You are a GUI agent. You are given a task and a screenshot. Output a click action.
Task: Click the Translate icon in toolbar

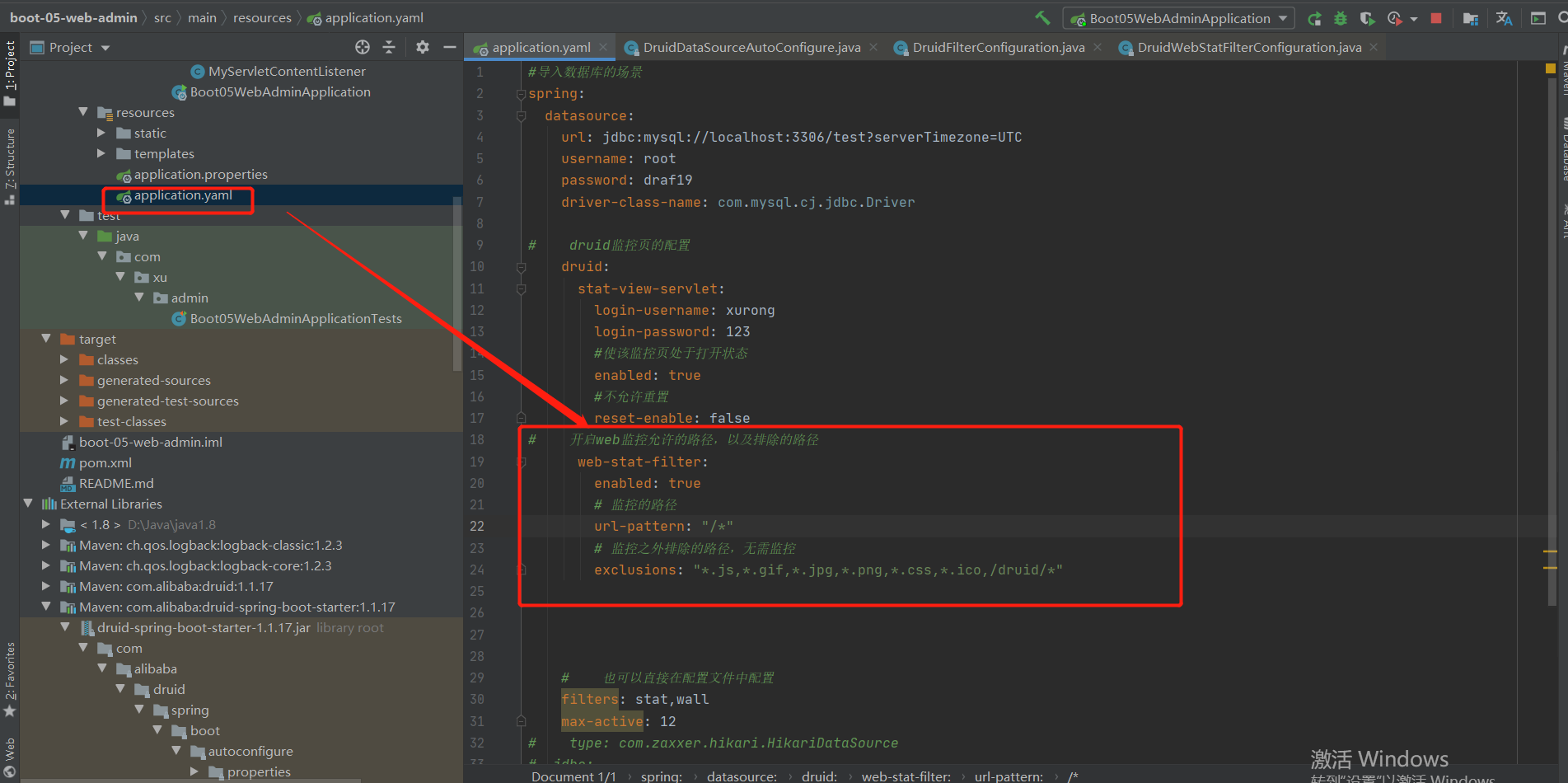[1504, 18]
